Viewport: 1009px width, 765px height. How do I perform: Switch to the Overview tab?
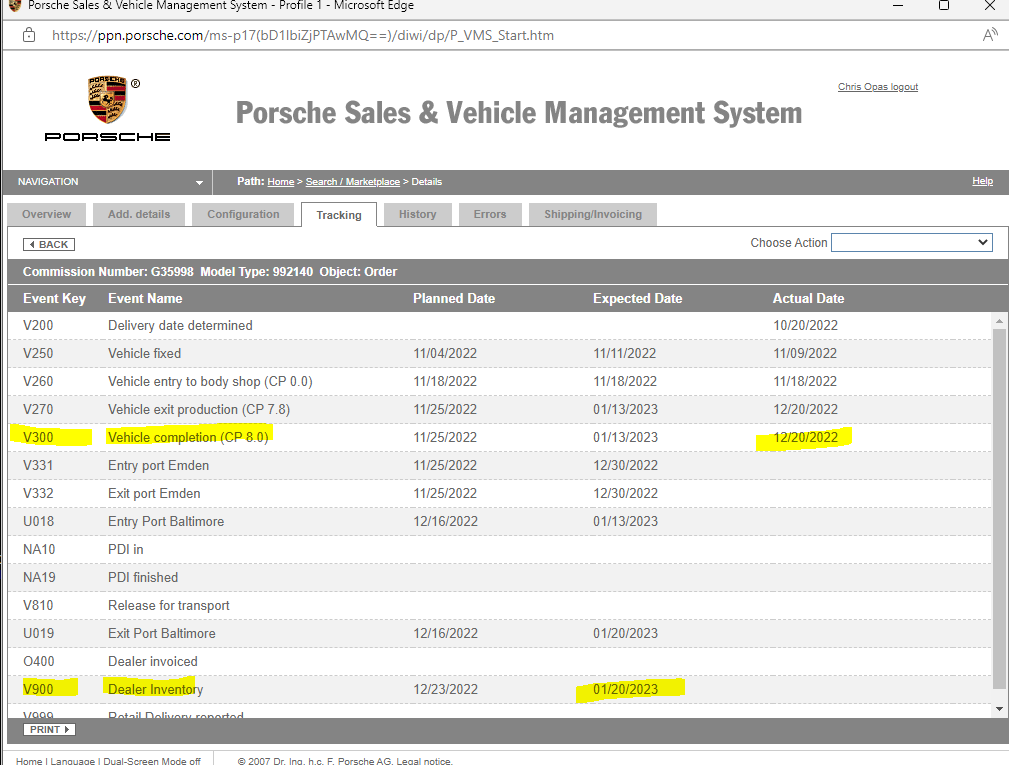coord(46,214)
